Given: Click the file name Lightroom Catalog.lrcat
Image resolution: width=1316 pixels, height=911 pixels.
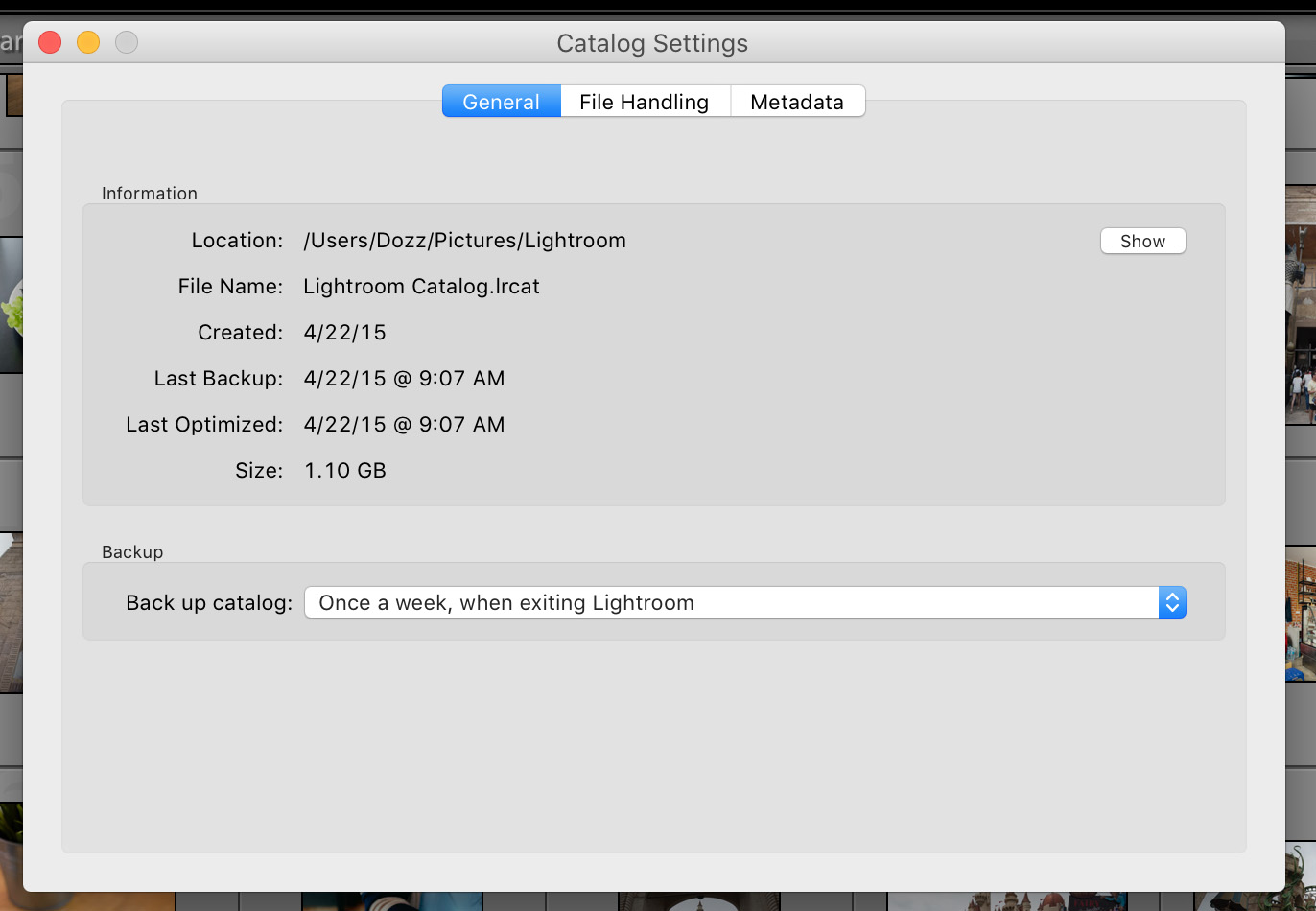Looking at the screenshot, I should pos(421,287).
